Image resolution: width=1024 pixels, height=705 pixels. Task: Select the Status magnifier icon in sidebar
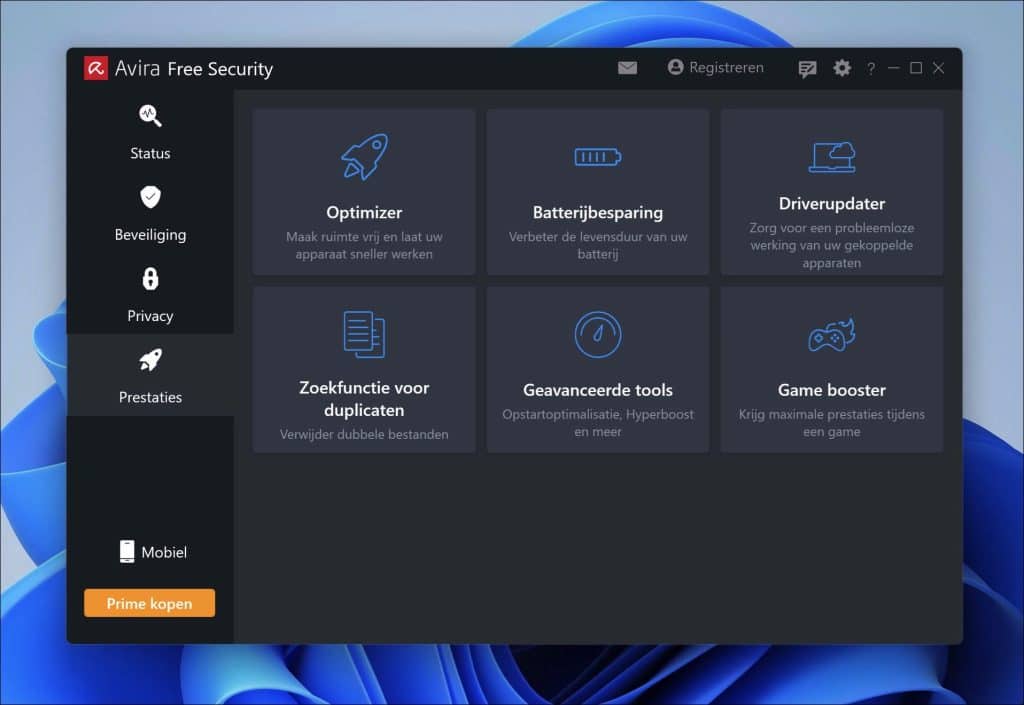[x=149, y=115]
